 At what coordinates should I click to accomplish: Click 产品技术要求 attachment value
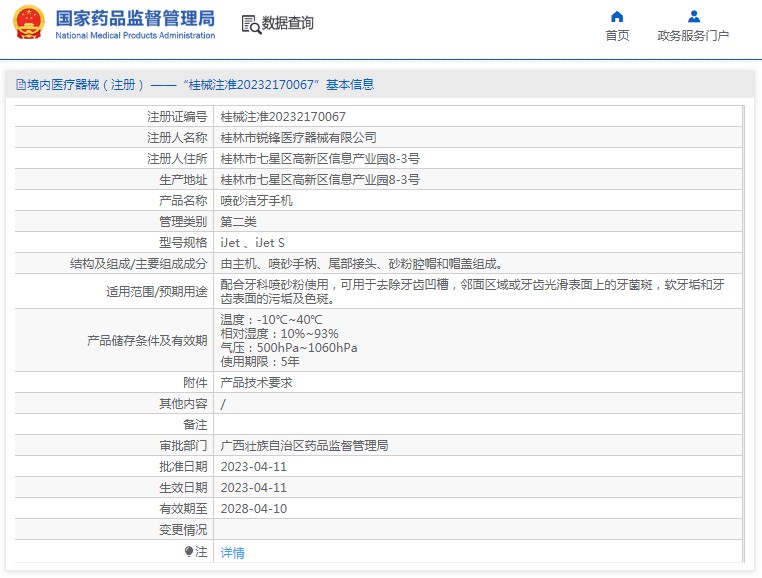257,383
